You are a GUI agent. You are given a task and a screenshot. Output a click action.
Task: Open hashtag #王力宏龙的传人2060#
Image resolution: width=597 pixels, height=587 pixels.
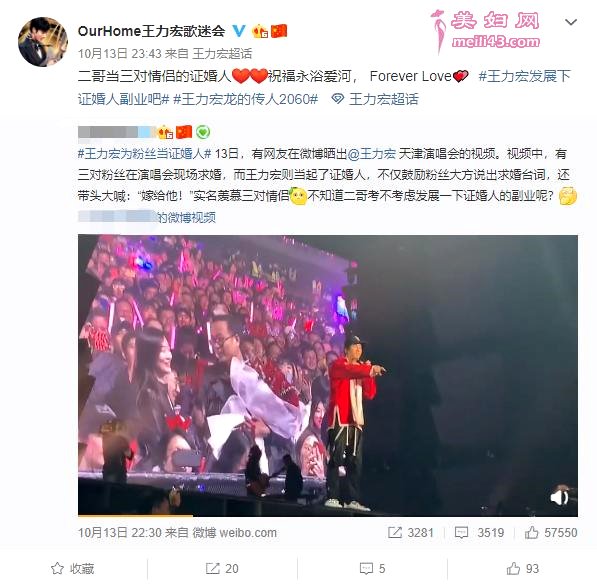click(x=246, y=99)
